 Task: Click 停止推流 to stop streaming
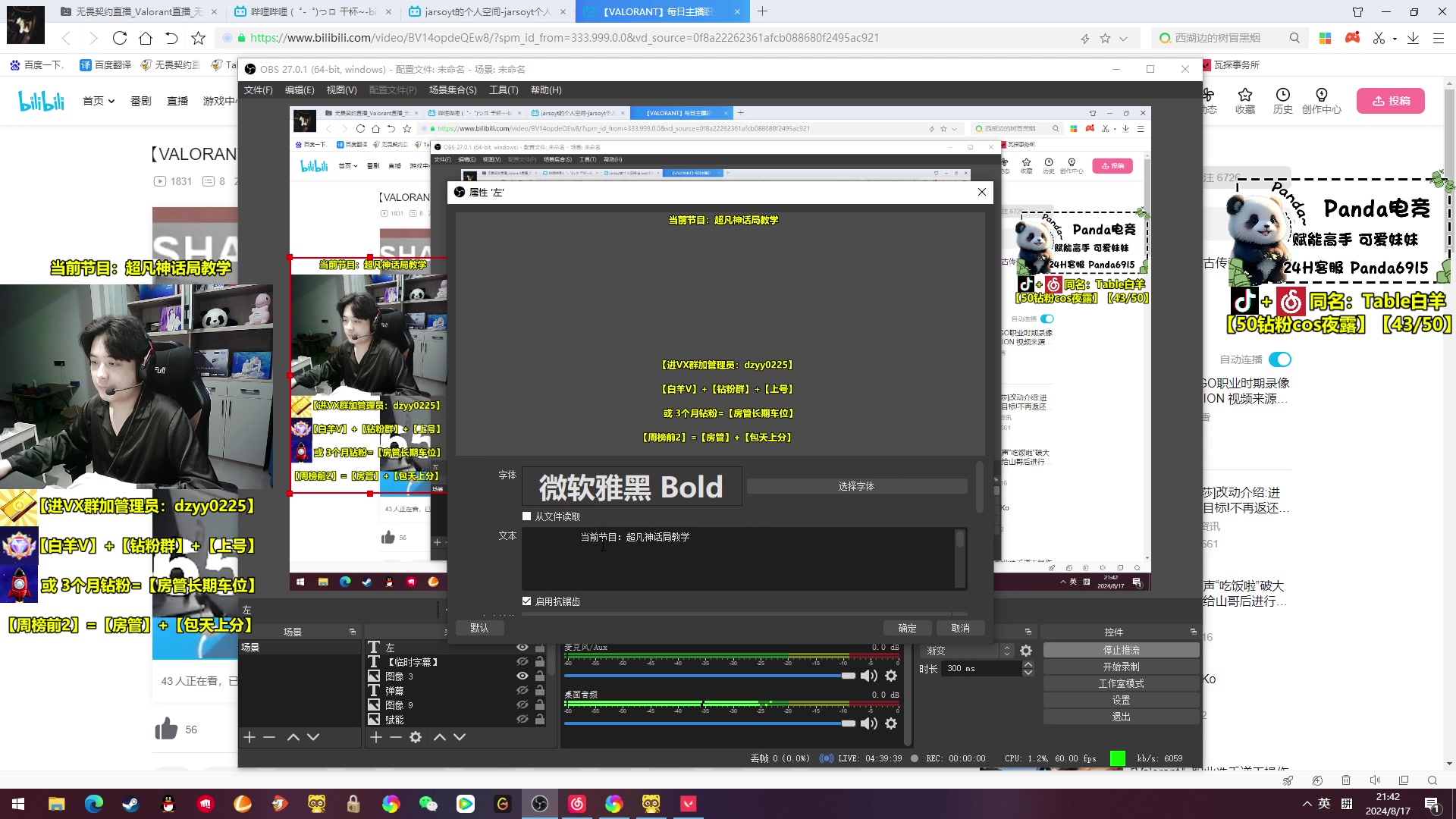click(1121, 651)
